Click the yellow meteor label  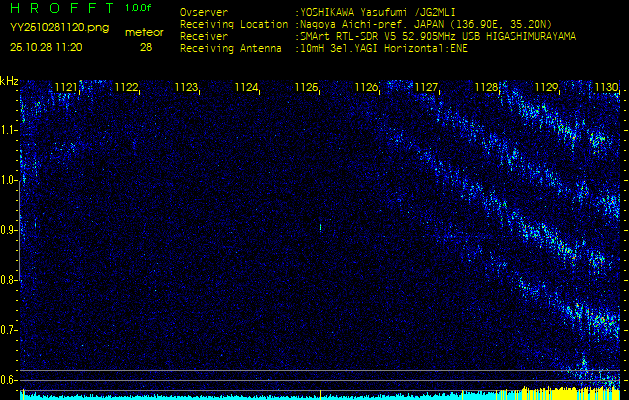[x=145, y=32]
